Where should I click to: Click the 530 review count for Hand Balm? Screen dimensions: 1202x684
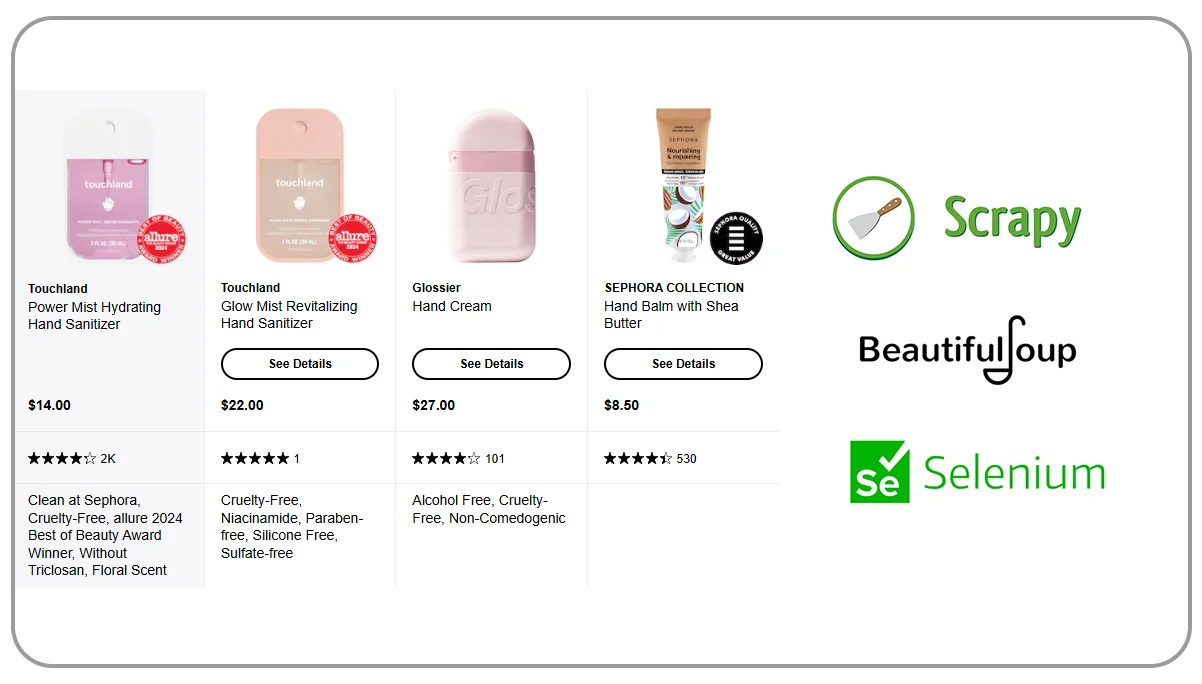pyautogui.click(x=684, y=458)
